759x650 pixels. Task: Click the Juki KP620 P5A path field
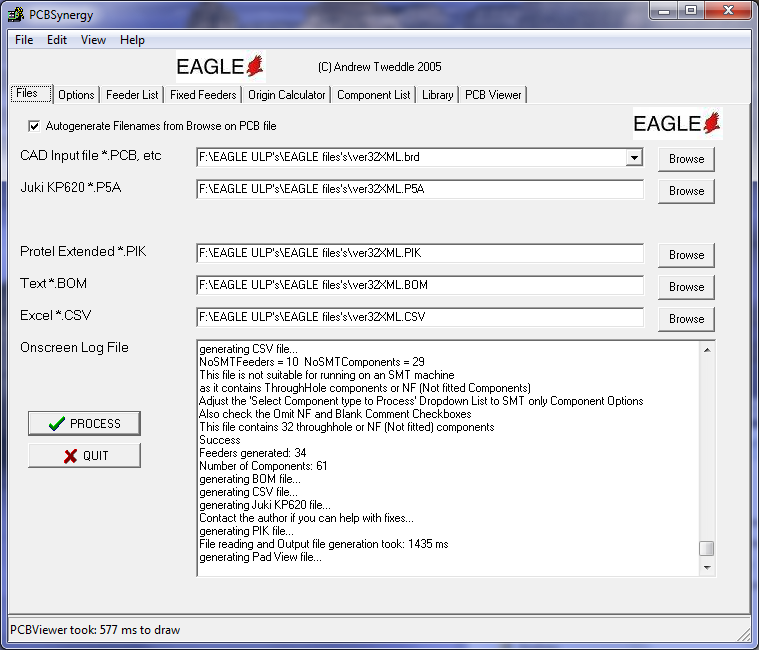point(420,189)
